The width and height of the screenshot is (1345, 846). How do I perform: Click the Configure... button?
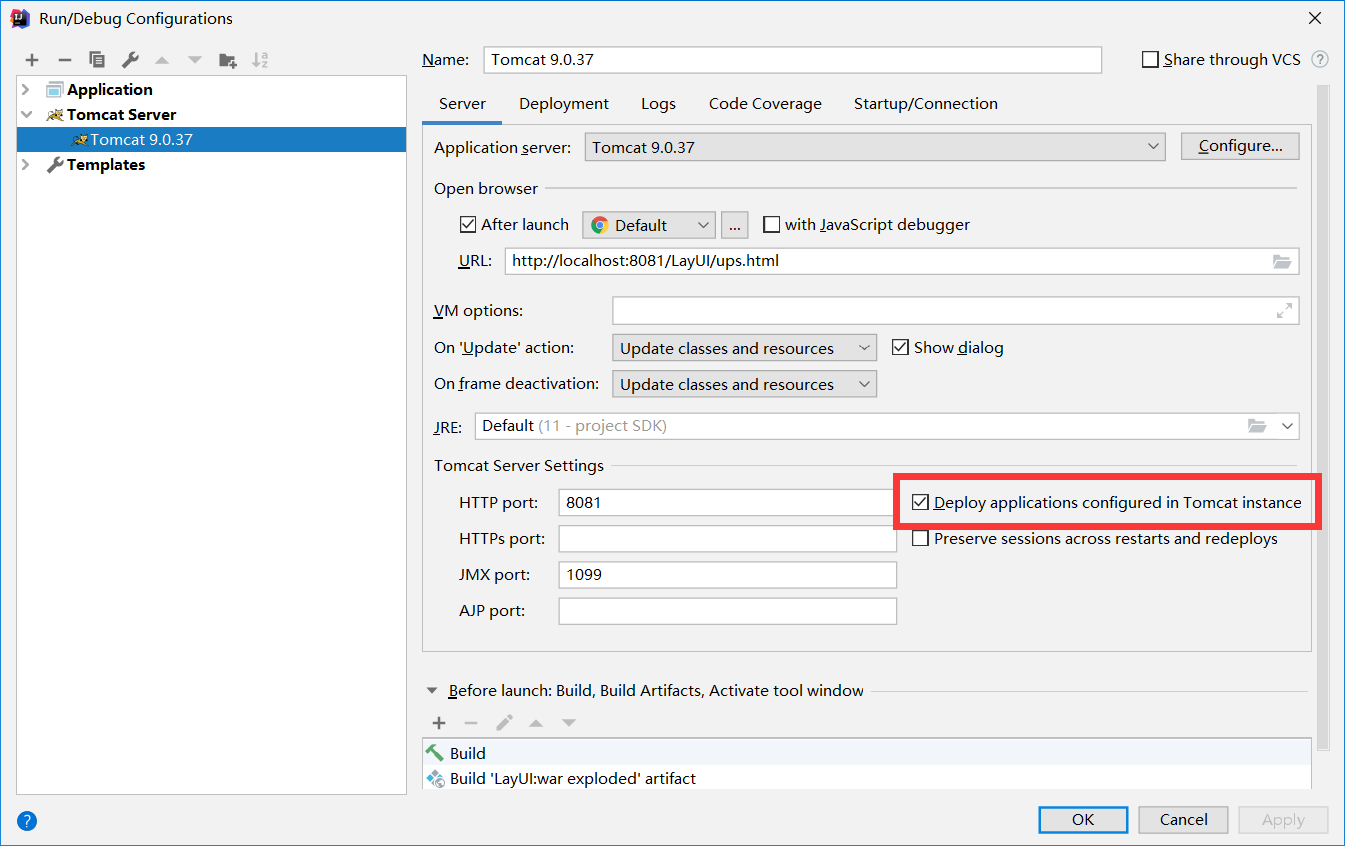(1240, 146)
